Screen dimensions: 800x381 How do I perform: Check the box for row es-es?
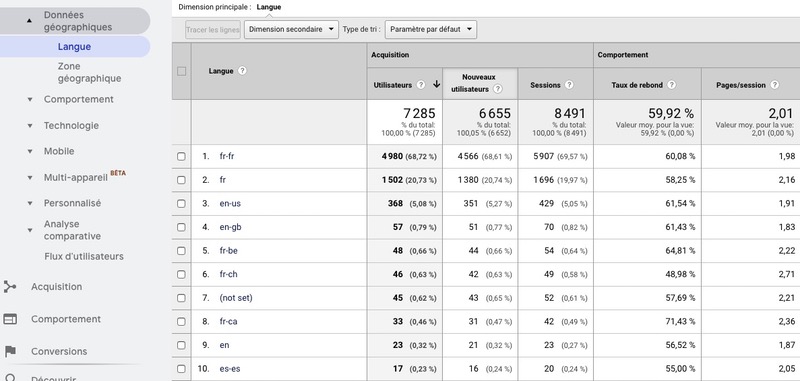pyautogui.click(x=181, y=369)
